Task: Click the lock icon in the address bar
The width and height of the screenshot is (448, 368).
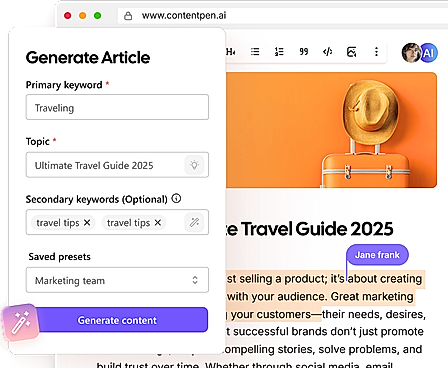Action: (x=128, y=16)
